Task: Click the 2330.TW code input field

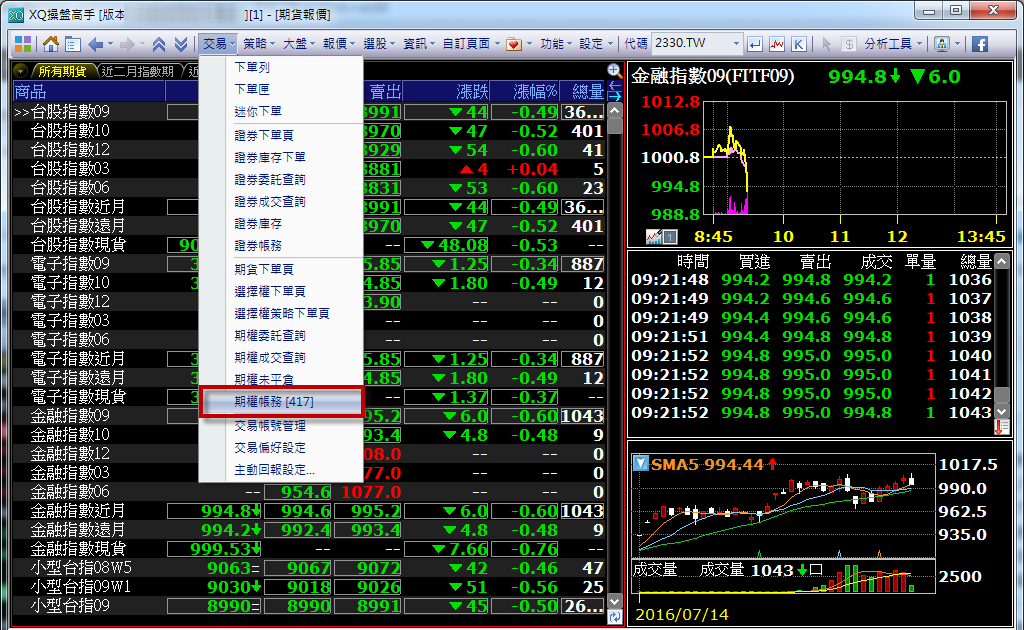Action: click(x=690, y=44)
